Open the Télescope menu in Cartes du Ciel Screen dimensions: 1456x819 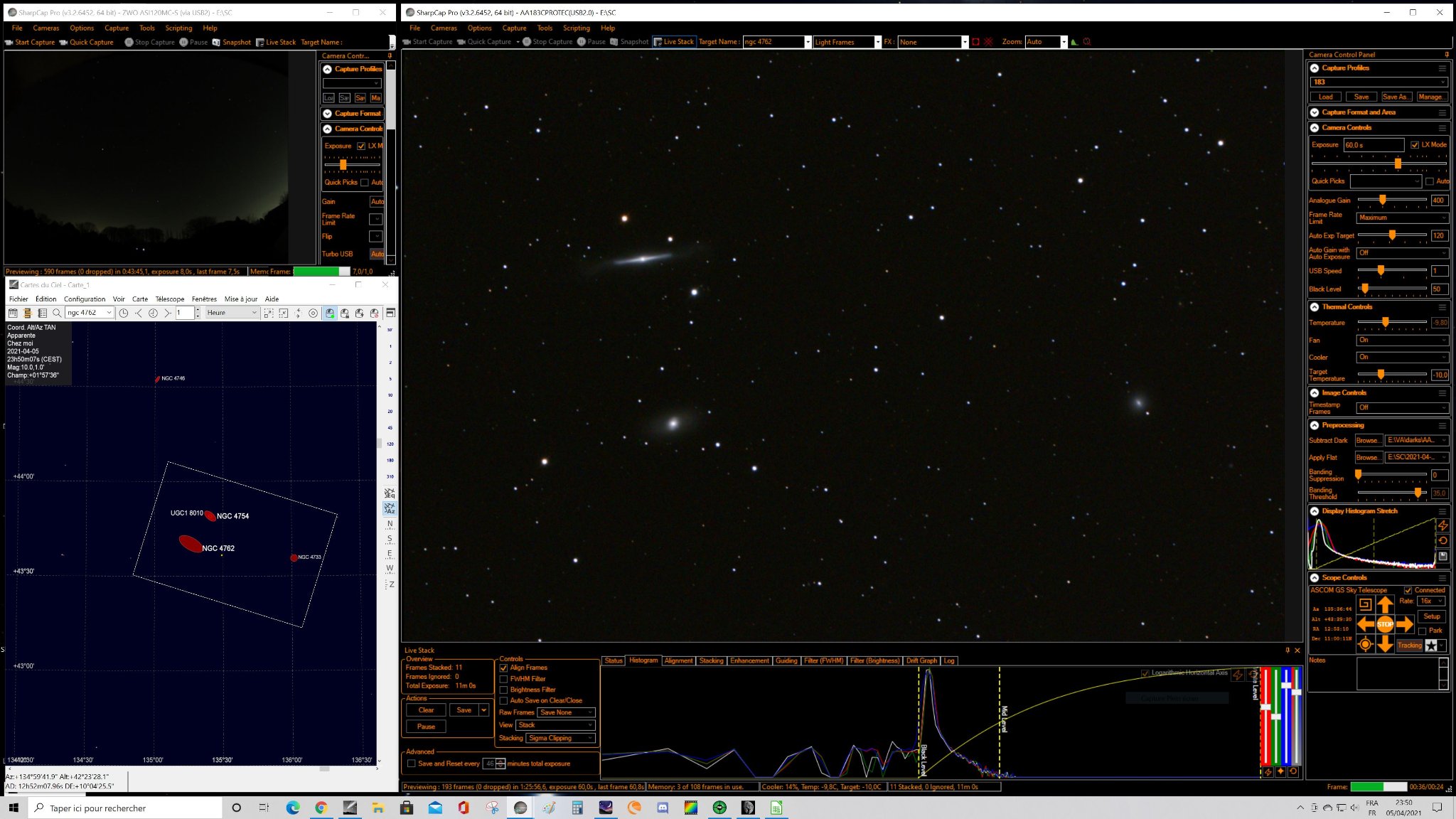(x=170, y=299)
